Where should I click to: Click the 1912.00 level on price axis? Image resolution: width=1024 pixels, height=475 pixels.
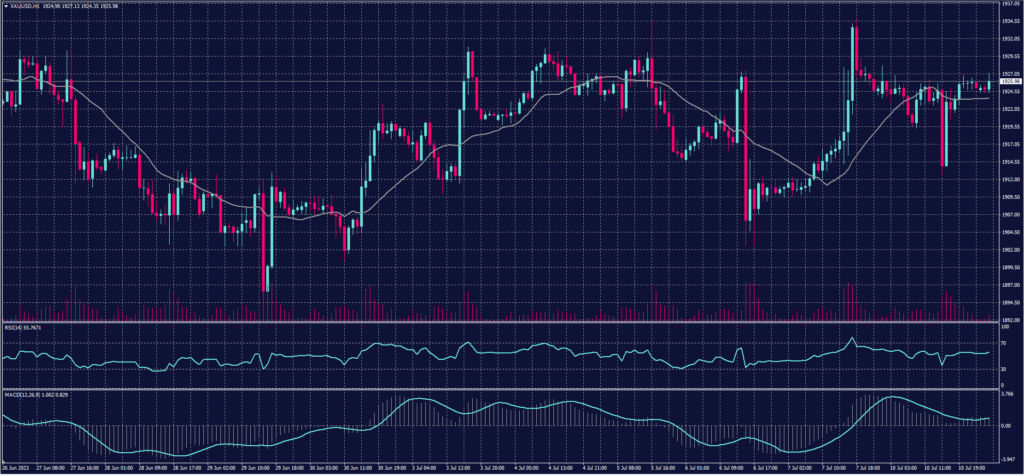1010,179
